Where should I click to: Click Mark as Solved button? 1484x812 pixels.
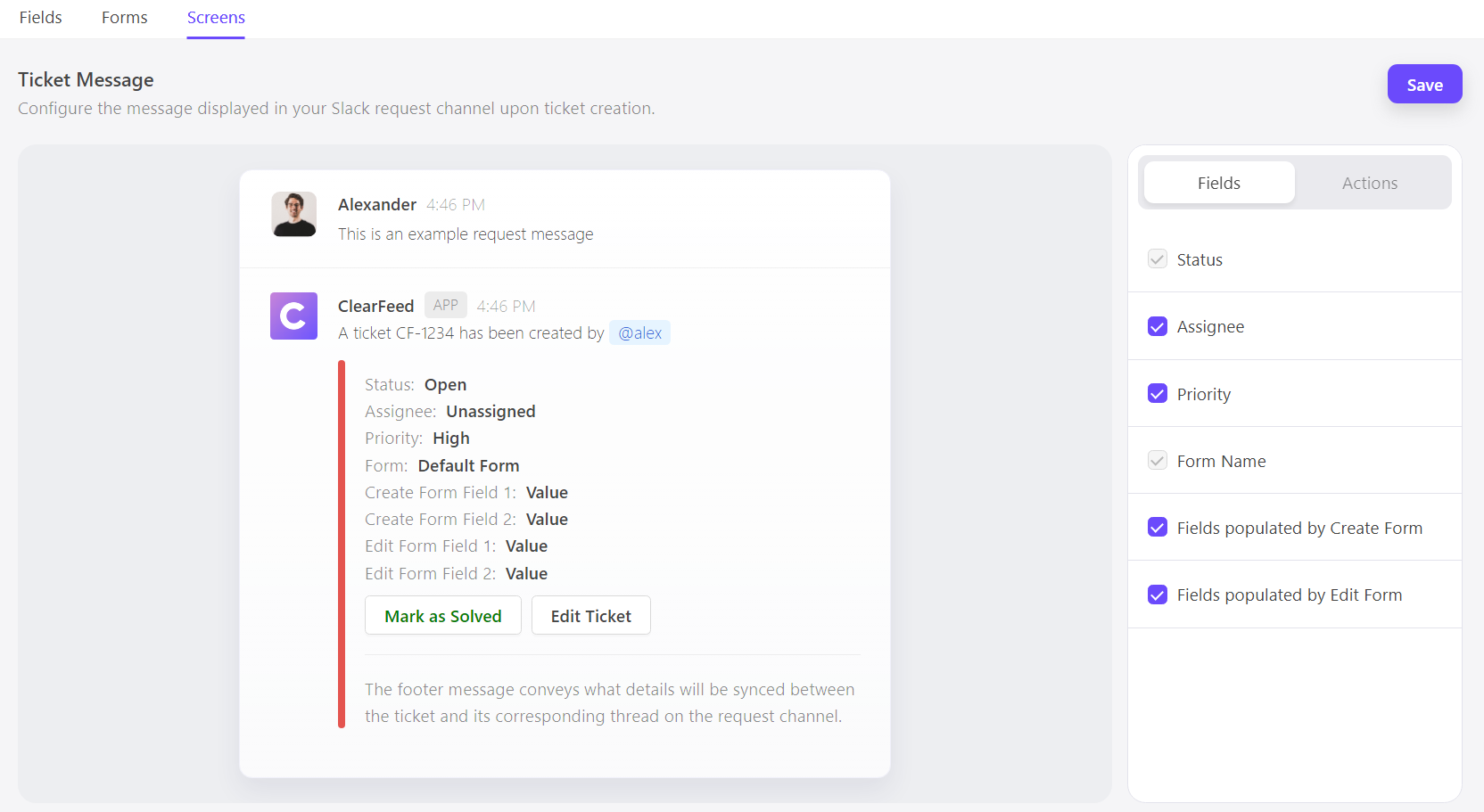point(443,616)
